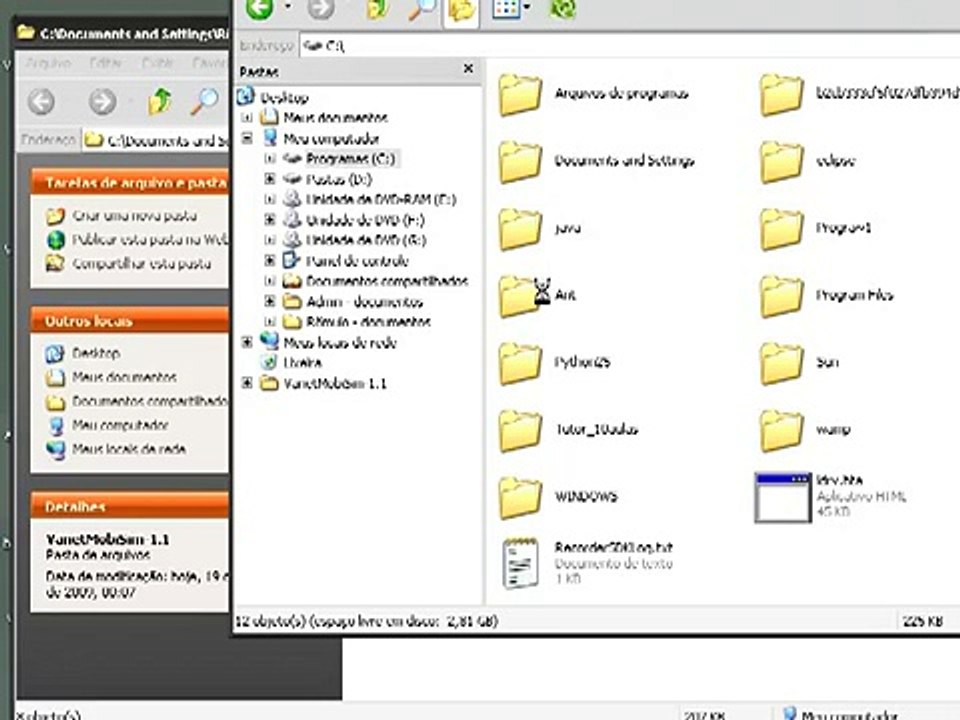Viewport: 960px width, 720px height.
Task: Select the java folder icon
Action: [x=520, y=229]
